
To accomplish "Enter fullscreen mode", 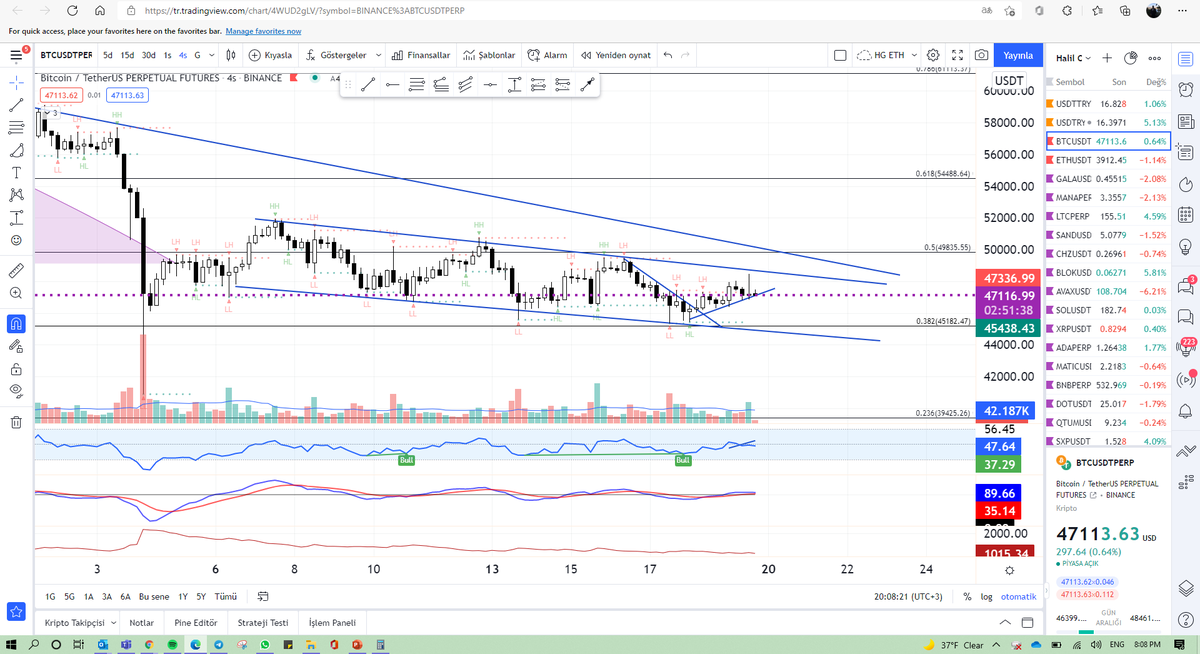I will [958, 55].
